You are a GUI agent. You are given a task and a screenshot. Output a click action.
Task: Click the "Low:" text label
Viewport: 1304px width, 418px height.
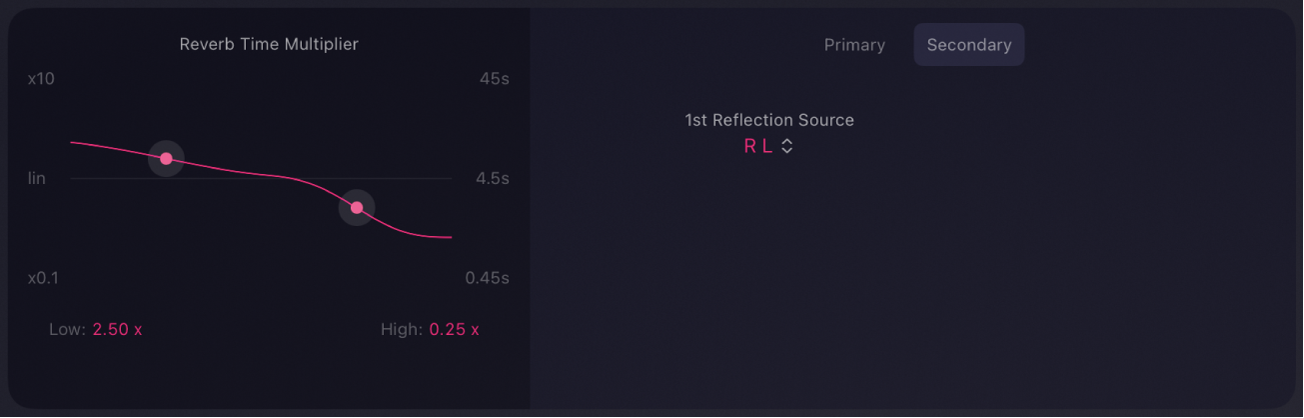pyautogui.click(x=67, y=329)
